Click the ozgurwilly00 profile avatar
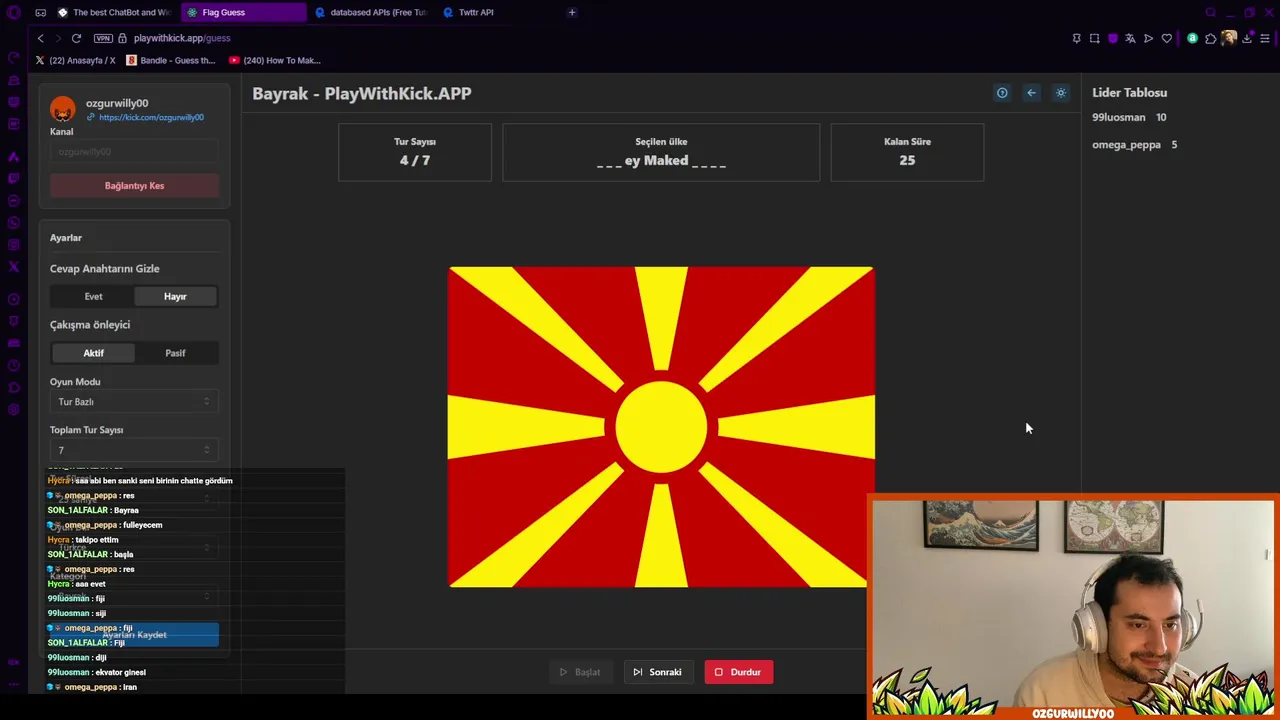The height and width of the screenshot is (720, 1280). (x=63, y=109)
